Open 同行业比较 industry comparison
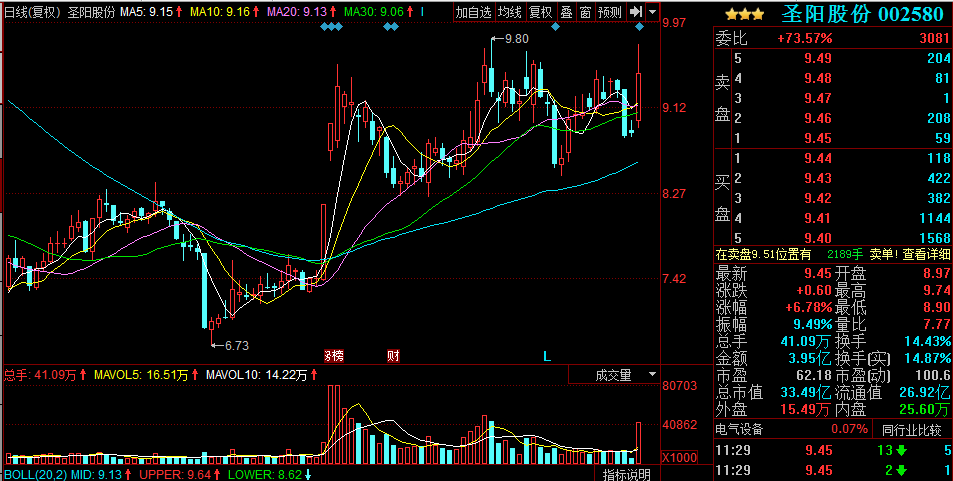 coord(912,429)
